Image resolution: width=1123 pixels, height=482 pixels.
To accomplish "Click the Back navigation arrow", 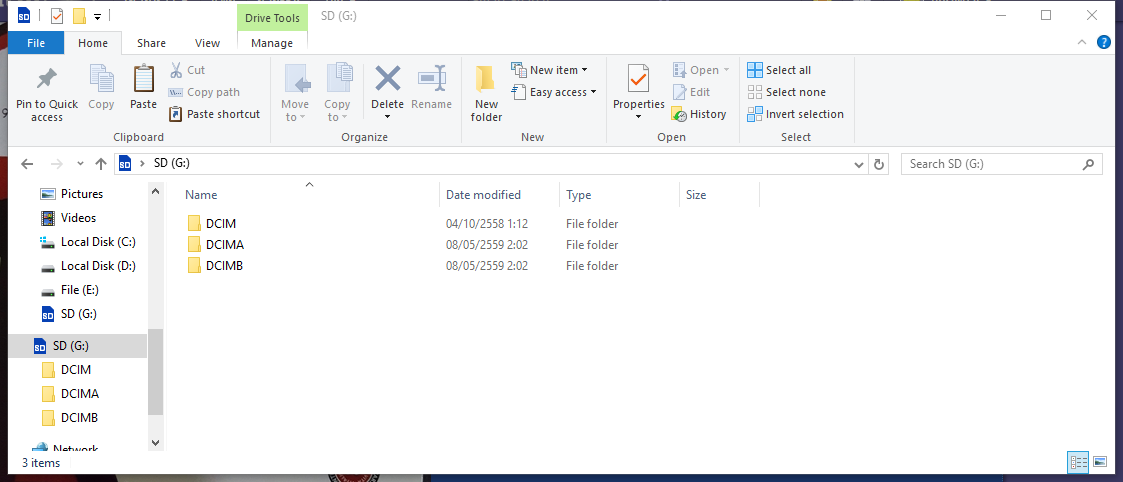I will (27, 164).
